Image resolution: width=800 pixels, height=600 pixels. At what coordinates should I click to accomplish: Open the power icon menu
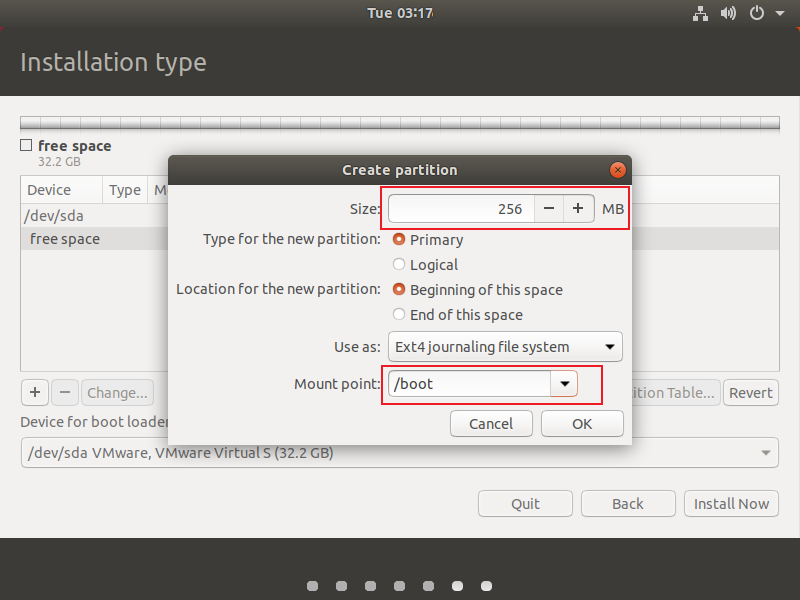(757, 13)
